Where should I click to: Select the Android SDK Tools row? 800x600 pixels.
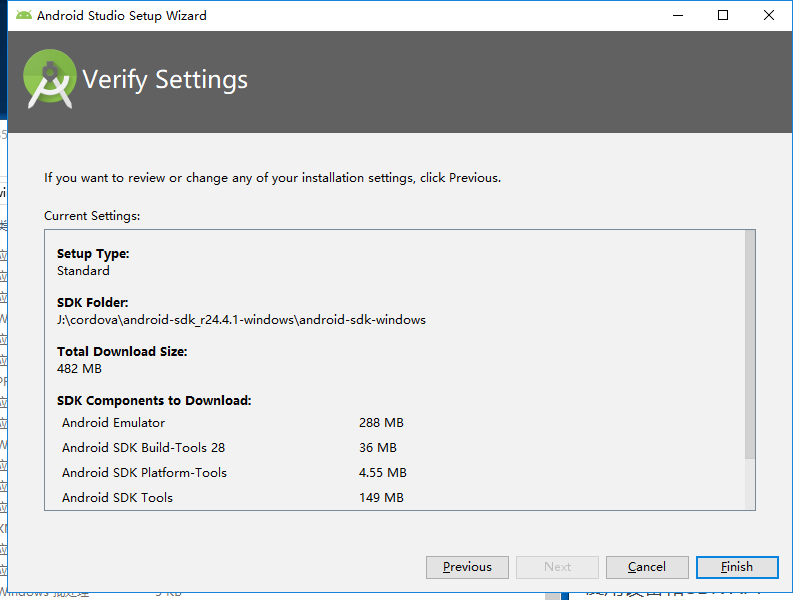233,498
